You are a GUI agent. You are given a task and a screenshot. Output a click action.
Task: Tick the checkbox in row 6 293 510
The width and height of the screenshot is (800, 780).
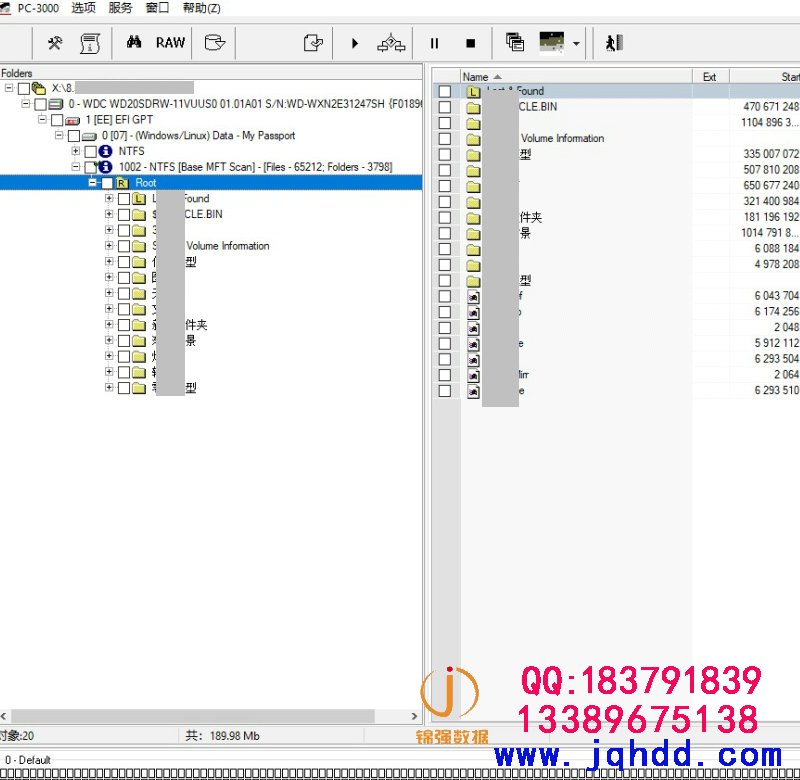445,391
